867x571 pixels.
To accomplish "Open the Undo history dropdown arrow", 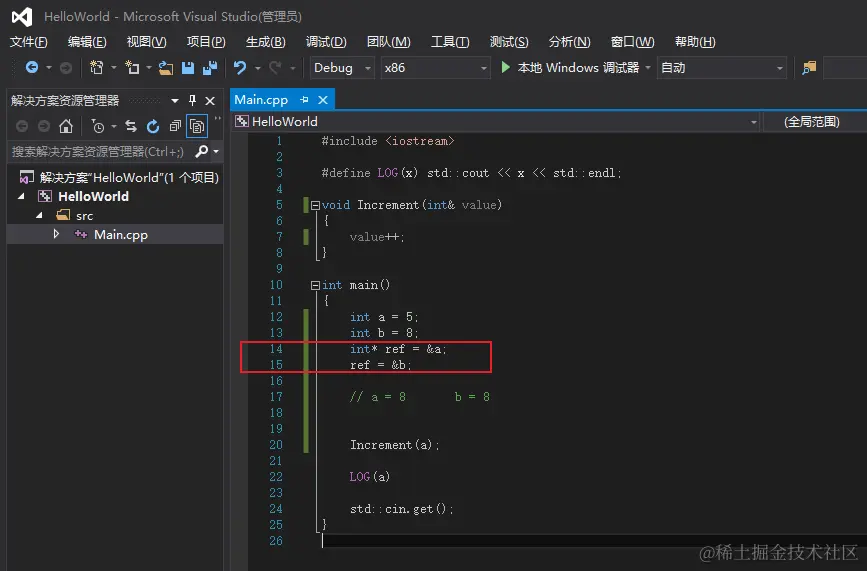I will tap(258, 67).
